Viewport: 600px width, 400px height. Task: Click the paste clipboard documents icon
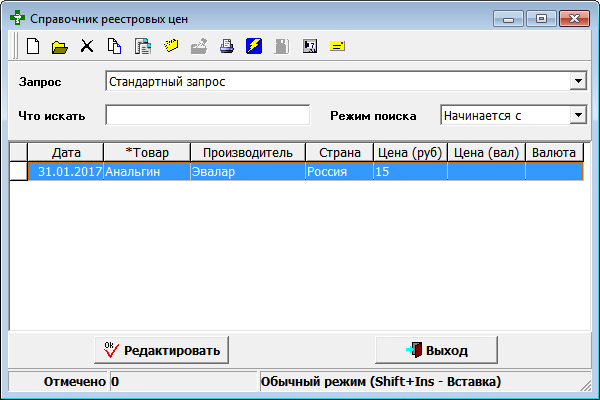click(x=143, y=46)
